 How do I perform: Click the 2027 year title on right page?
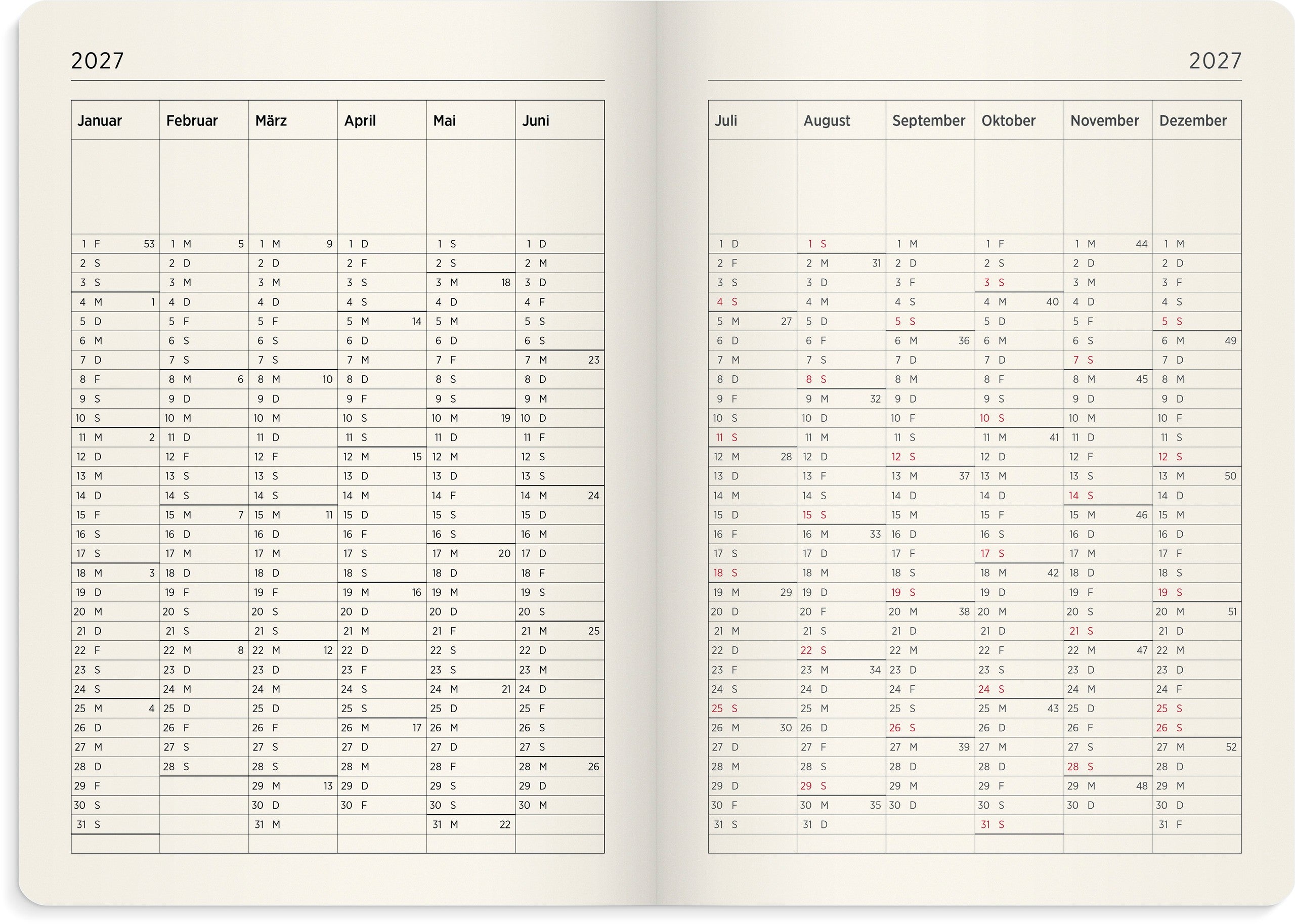(1215, 61)
